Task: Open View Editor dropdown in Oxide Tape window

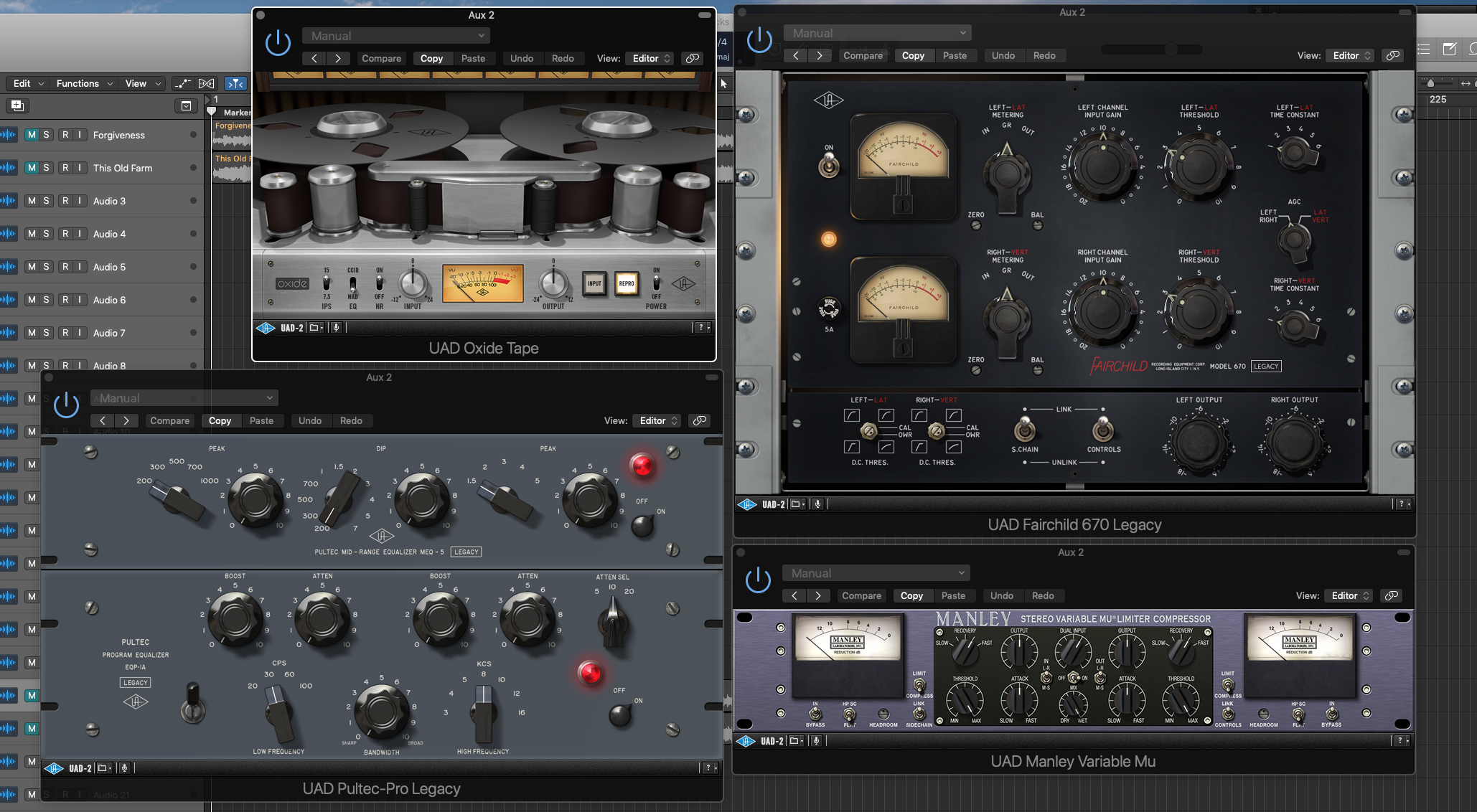Action: click(650, 58)
